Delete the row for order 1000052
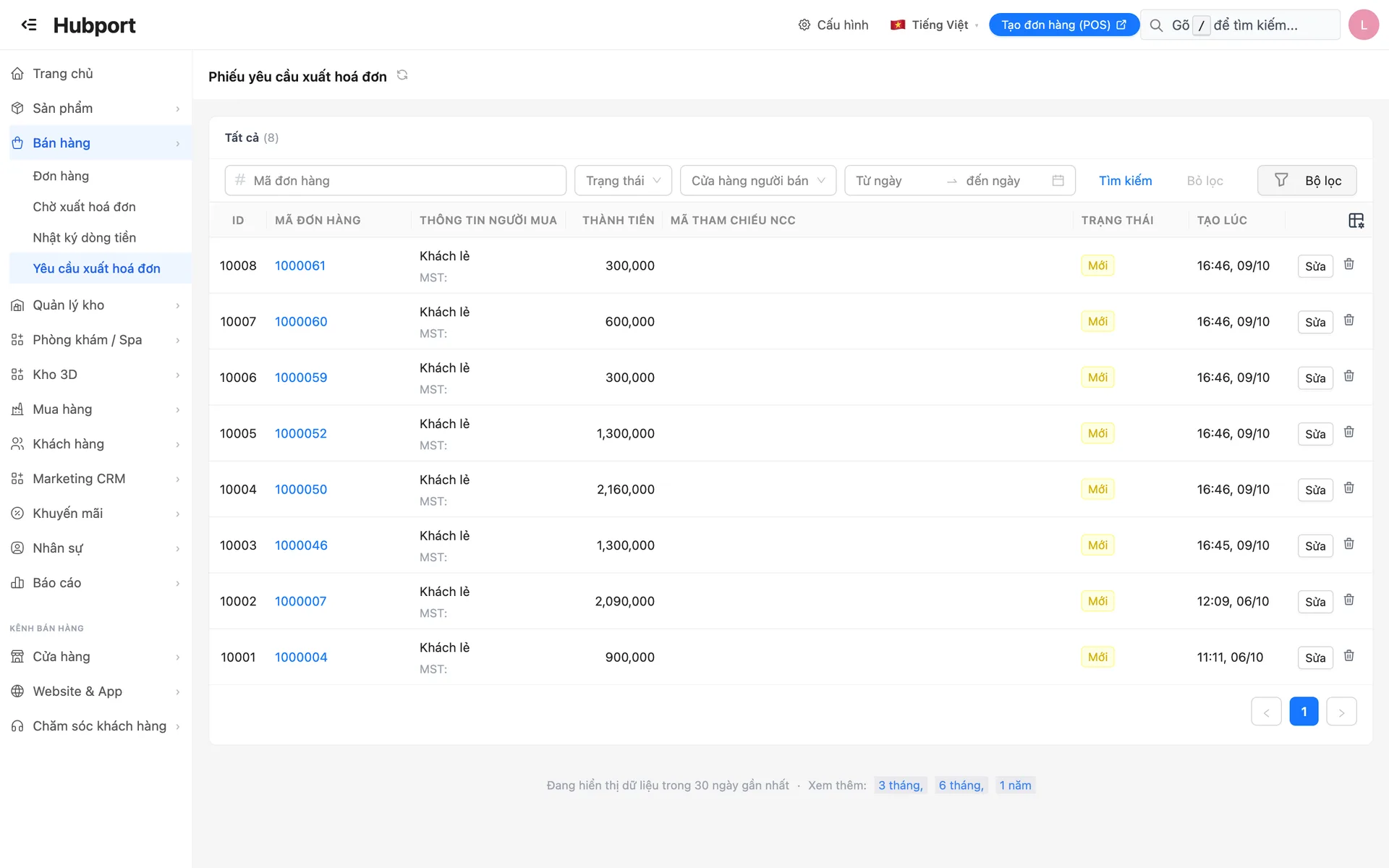Image resolution: width=1389 pixels, height=868 pixels. click(1349, 433)
